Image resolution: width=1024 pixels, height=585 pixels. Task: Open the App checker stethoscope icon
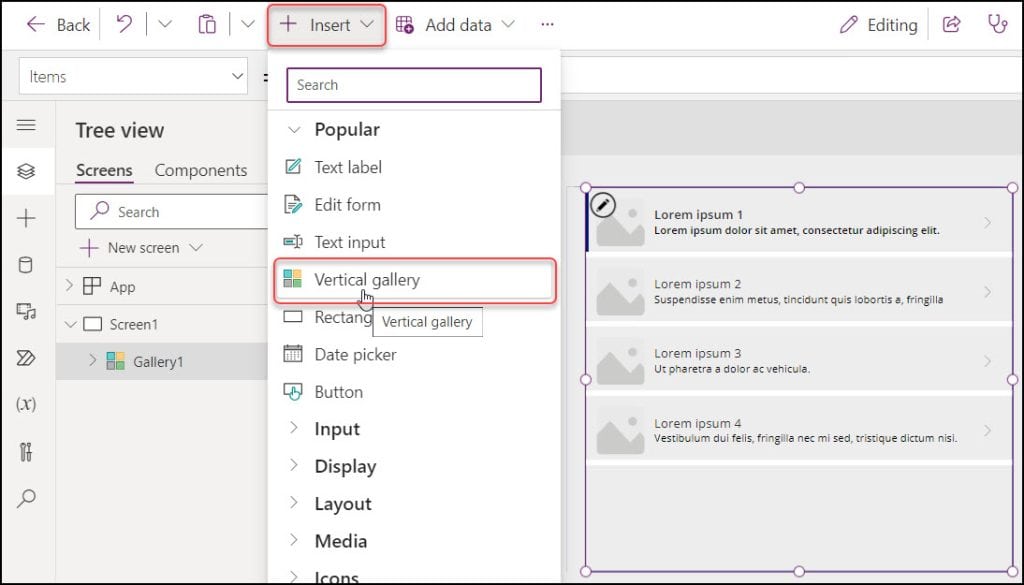coord(997,25)
